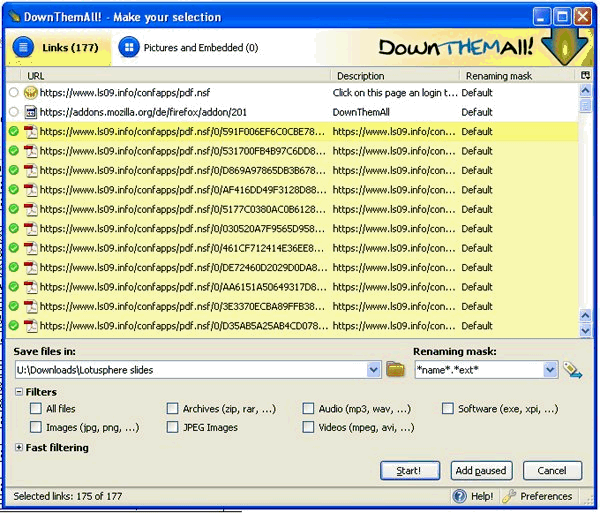This screenshot has width=600, height=513.
Task: Click the PDF icon of the DE72460D2029D0DA8 row
Action: (x=31, y=267)
